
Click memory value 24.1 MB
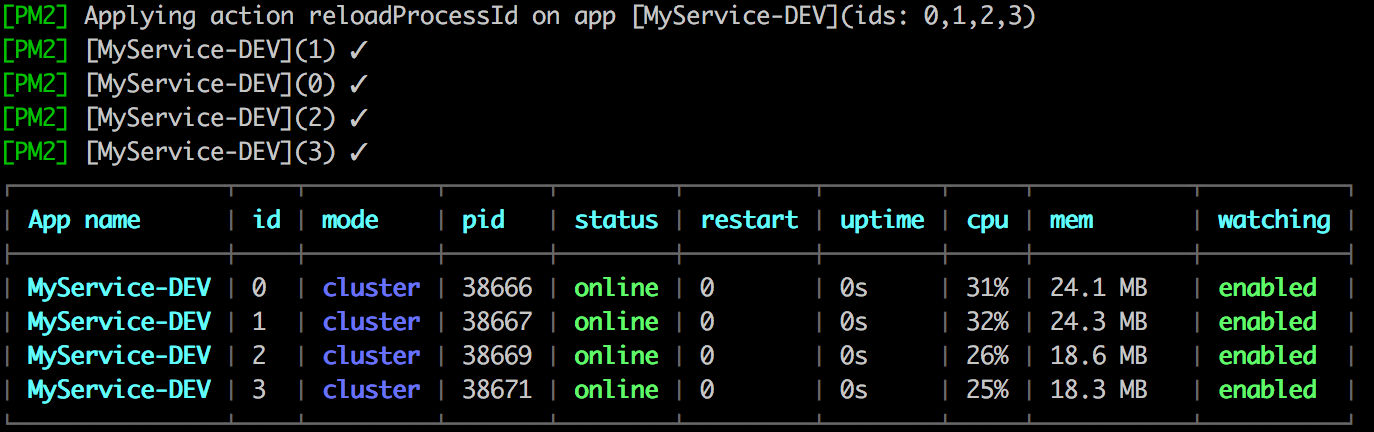[1099, 288]
